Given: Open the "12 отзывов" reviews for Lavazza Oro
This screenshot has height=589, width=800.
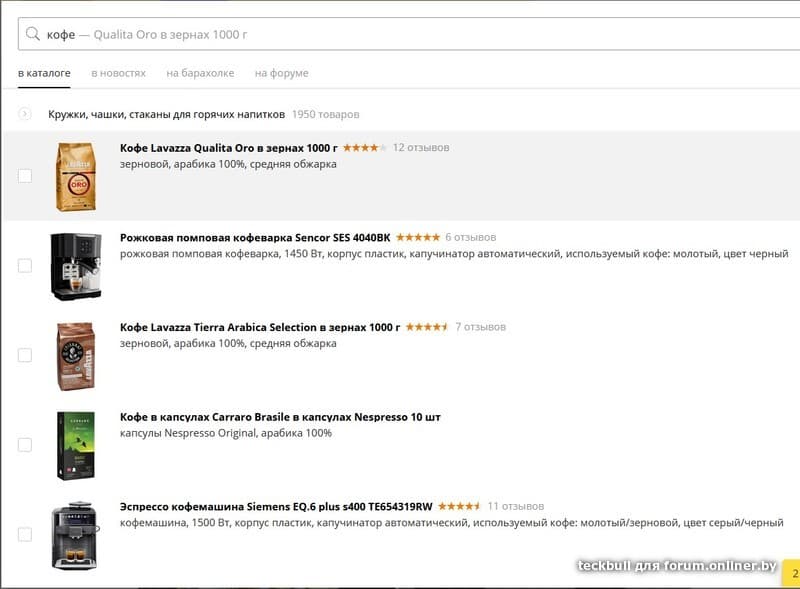Looking at the screenshot, I should (x=421, y=147).
